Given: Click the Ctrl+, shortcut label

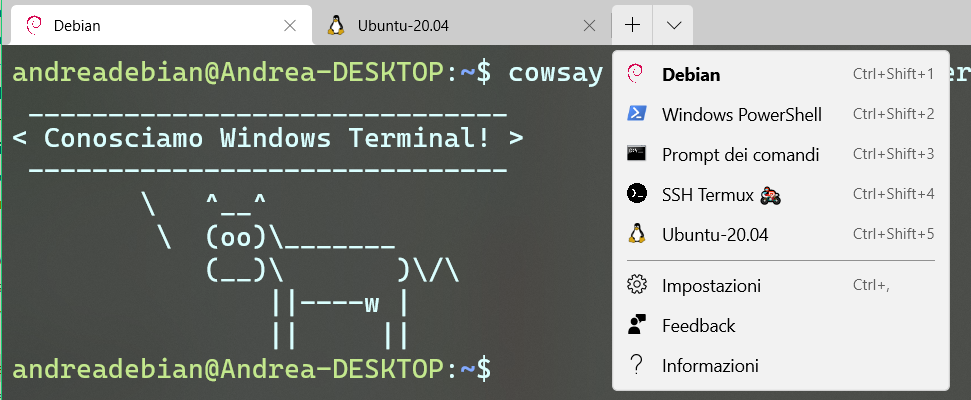Looking at the screenshot, I should point(871,285).
